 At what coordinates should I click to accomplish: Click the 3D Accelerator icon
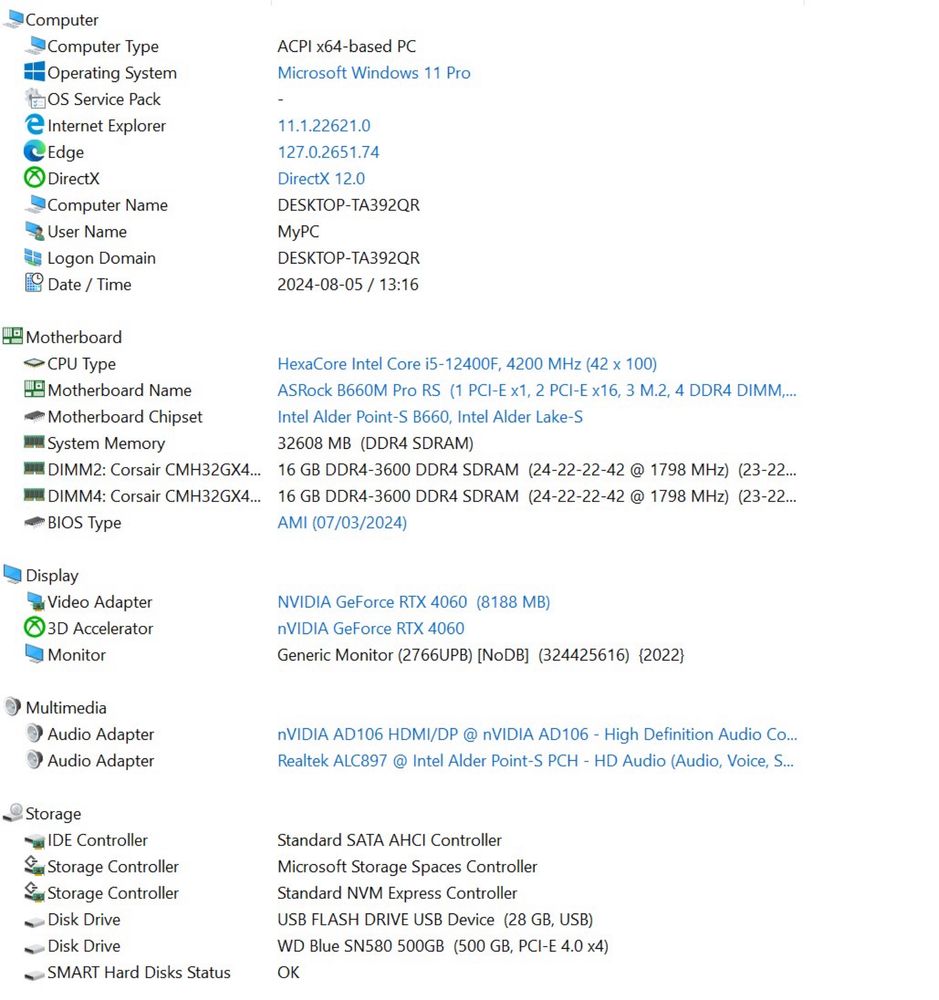[x=34, y=628]
